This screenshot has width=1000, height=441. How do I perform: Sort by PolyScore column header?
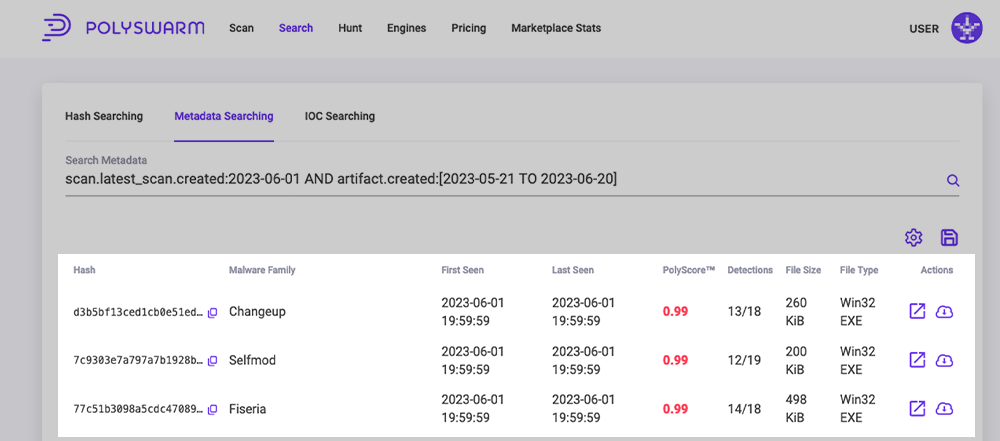[x=689, y=270]
